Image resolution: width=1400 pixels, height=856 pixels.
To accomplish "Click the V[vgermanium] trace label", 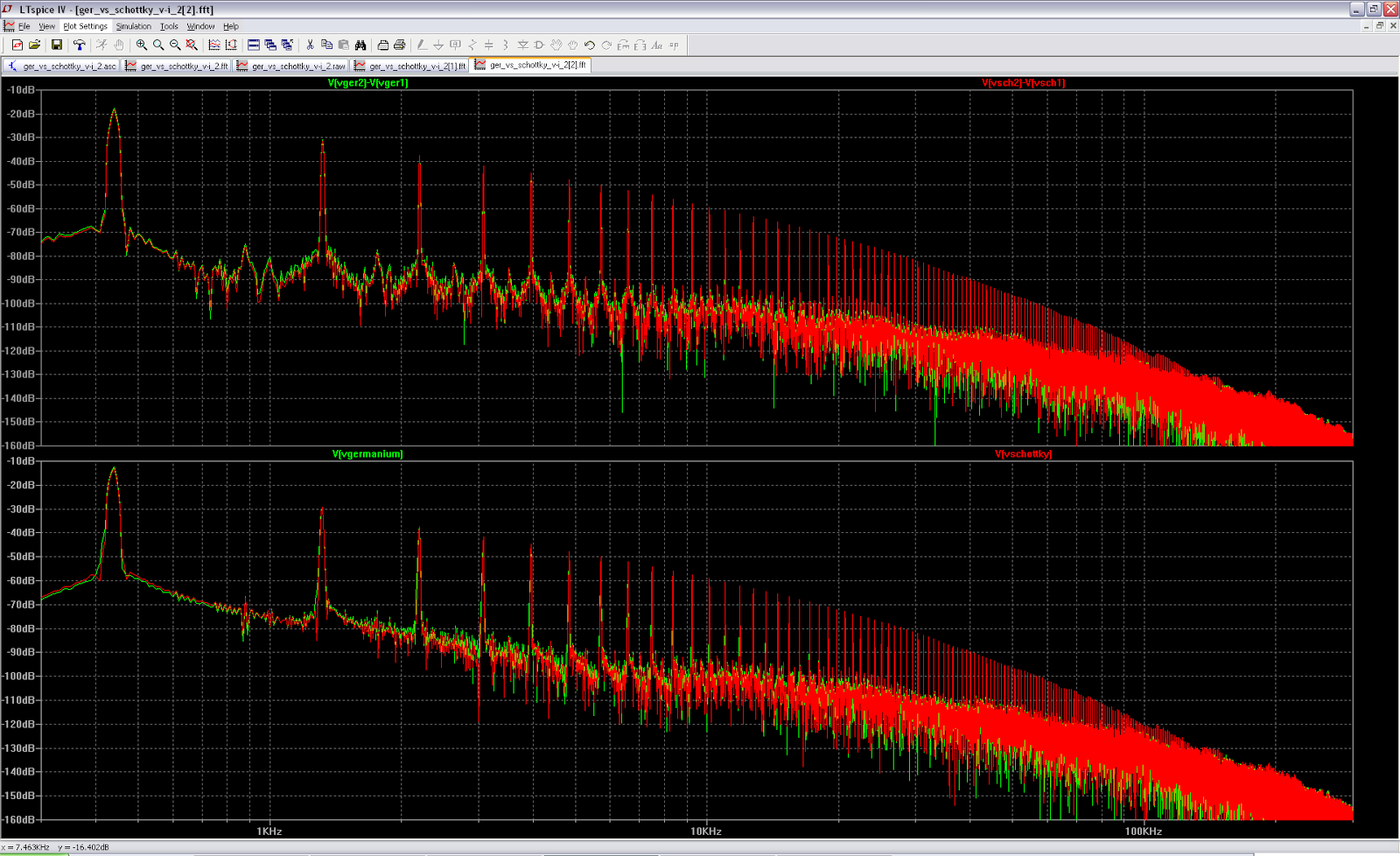I will pyautogui.click(x=367, y=453).
